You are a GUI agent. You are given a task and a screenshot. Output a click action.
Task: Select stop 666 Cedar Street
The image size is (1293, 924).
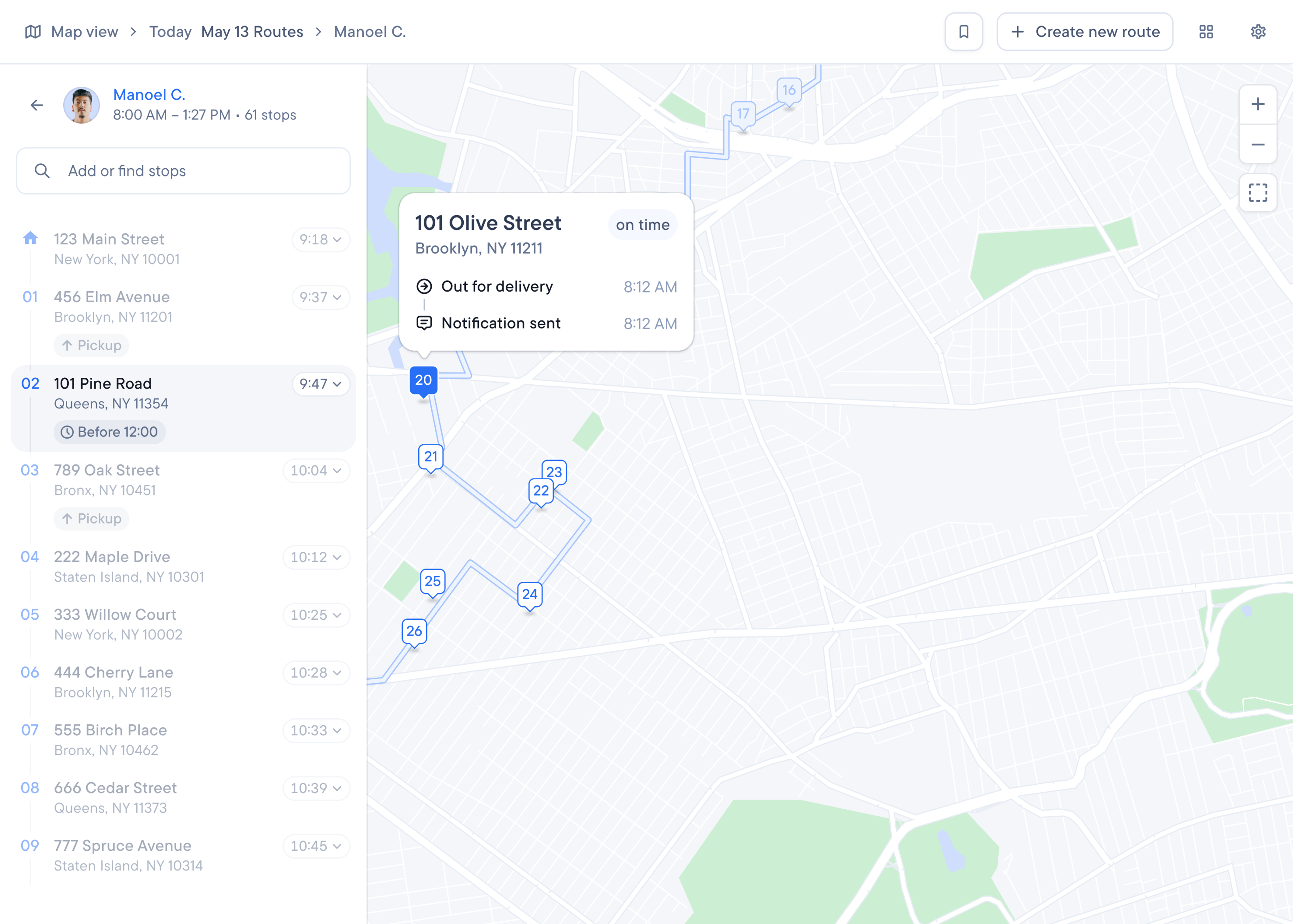click(183, 798)
